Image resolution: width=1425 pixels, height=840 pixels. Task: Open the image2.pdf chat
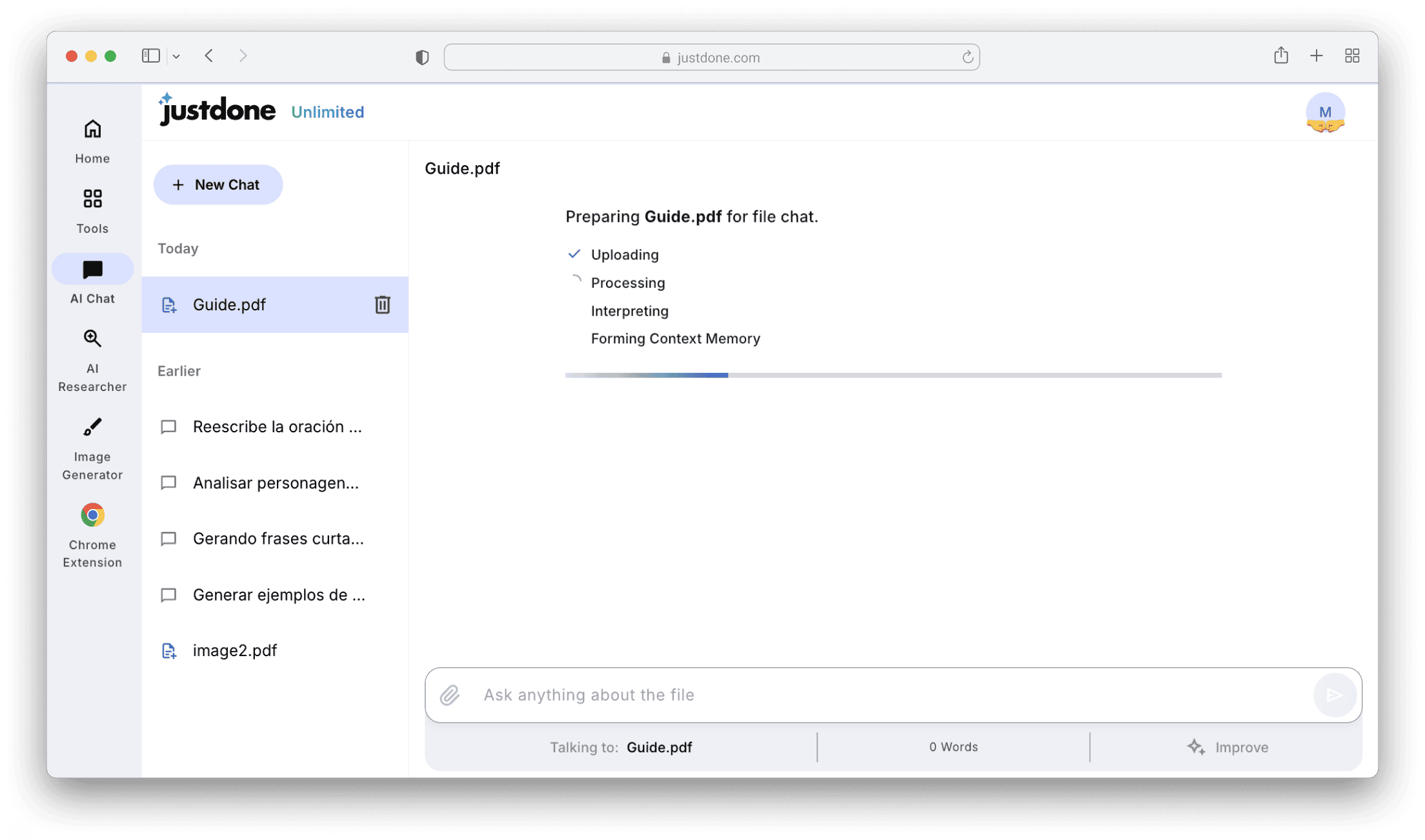click(234, 650)
